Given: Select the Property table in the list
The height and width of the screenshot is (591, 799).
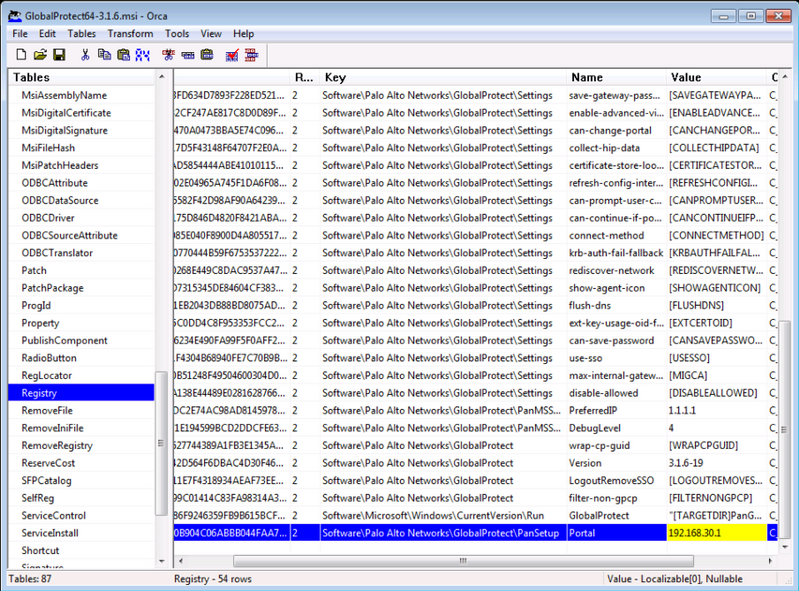Looking at the screenshot, I should click(x=41, y=323).
